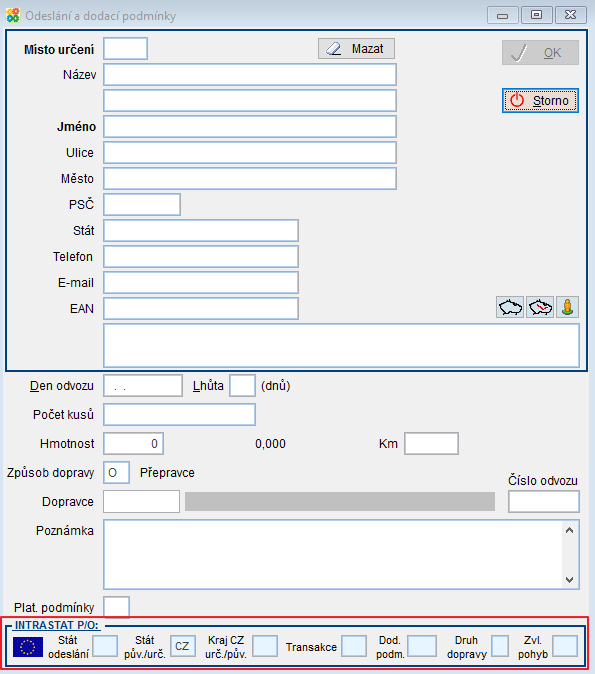
Task: Click the first map outline icon
Action: pos(510,307)
